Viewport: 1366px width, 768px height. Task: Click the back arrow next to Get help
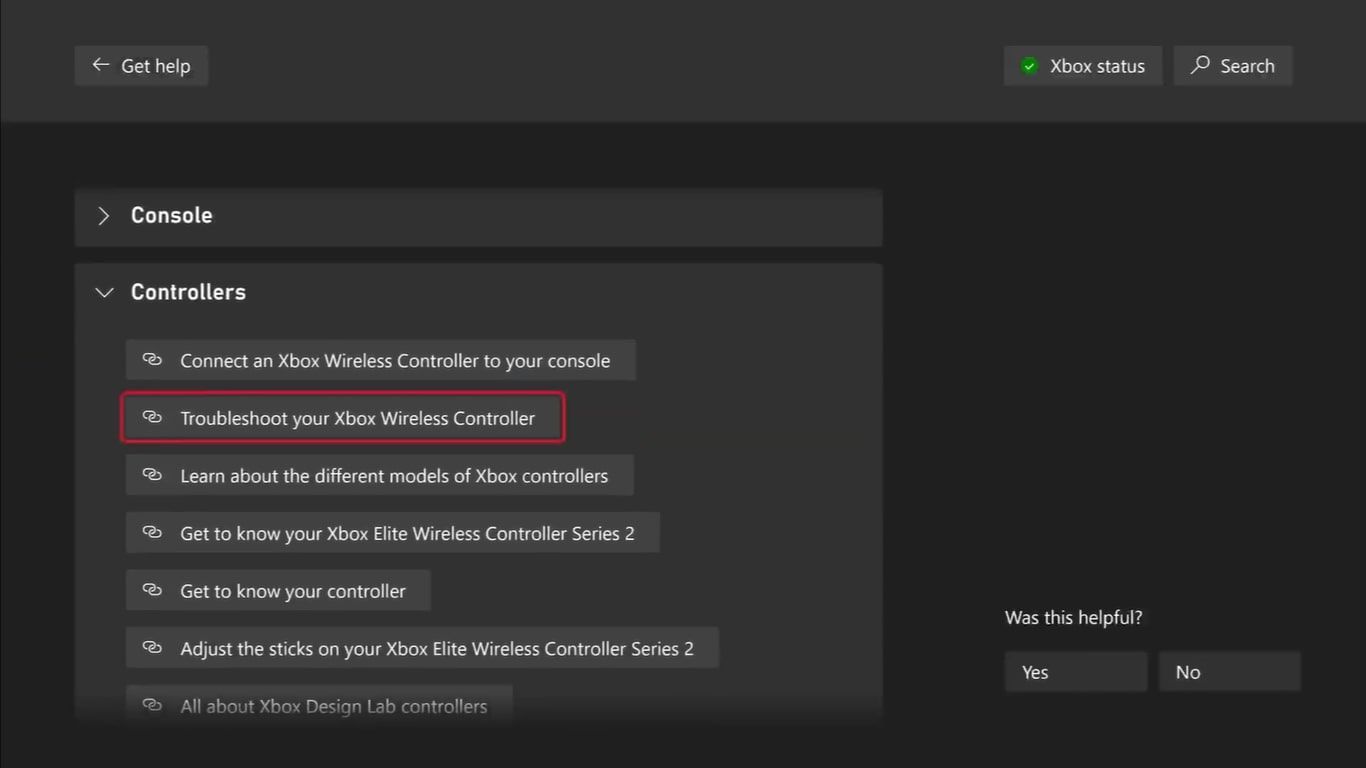tap(100, 64)
